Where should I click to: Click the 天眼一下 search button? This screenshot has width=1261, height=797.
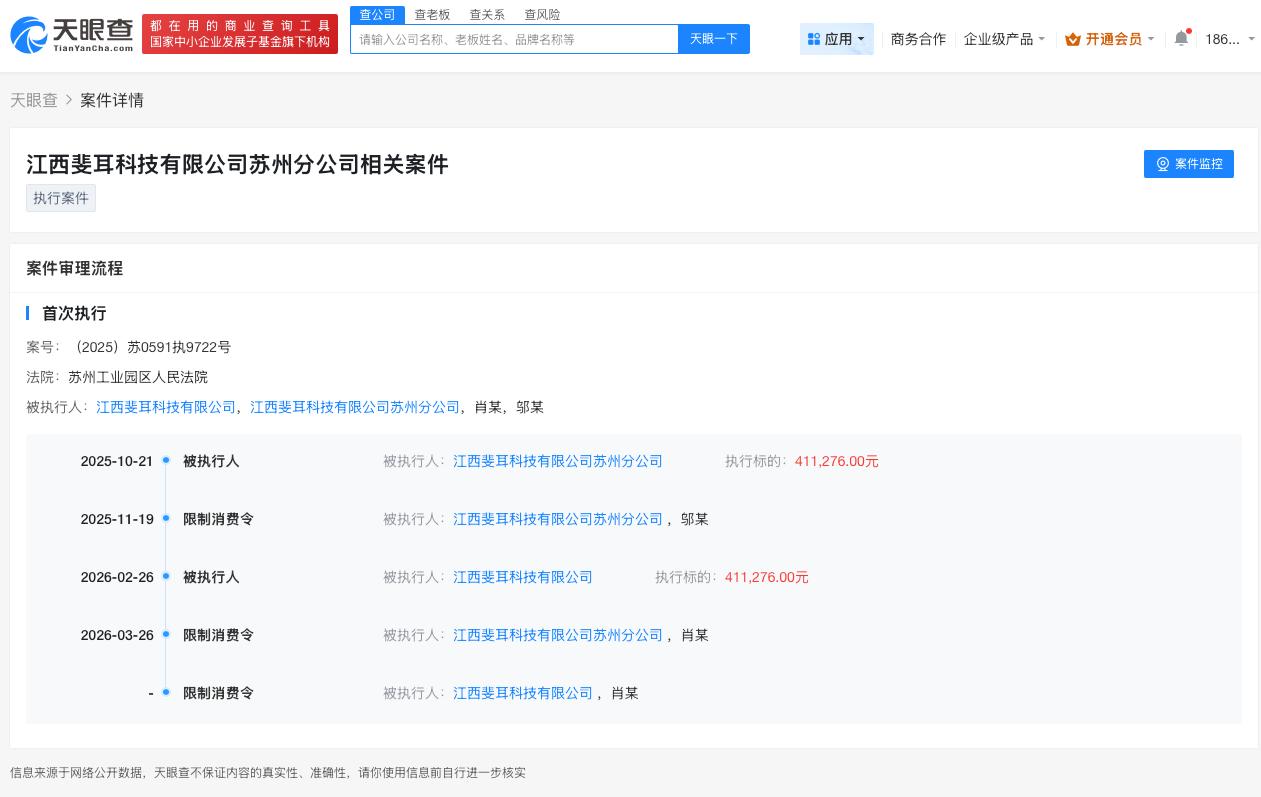[713, 39]
